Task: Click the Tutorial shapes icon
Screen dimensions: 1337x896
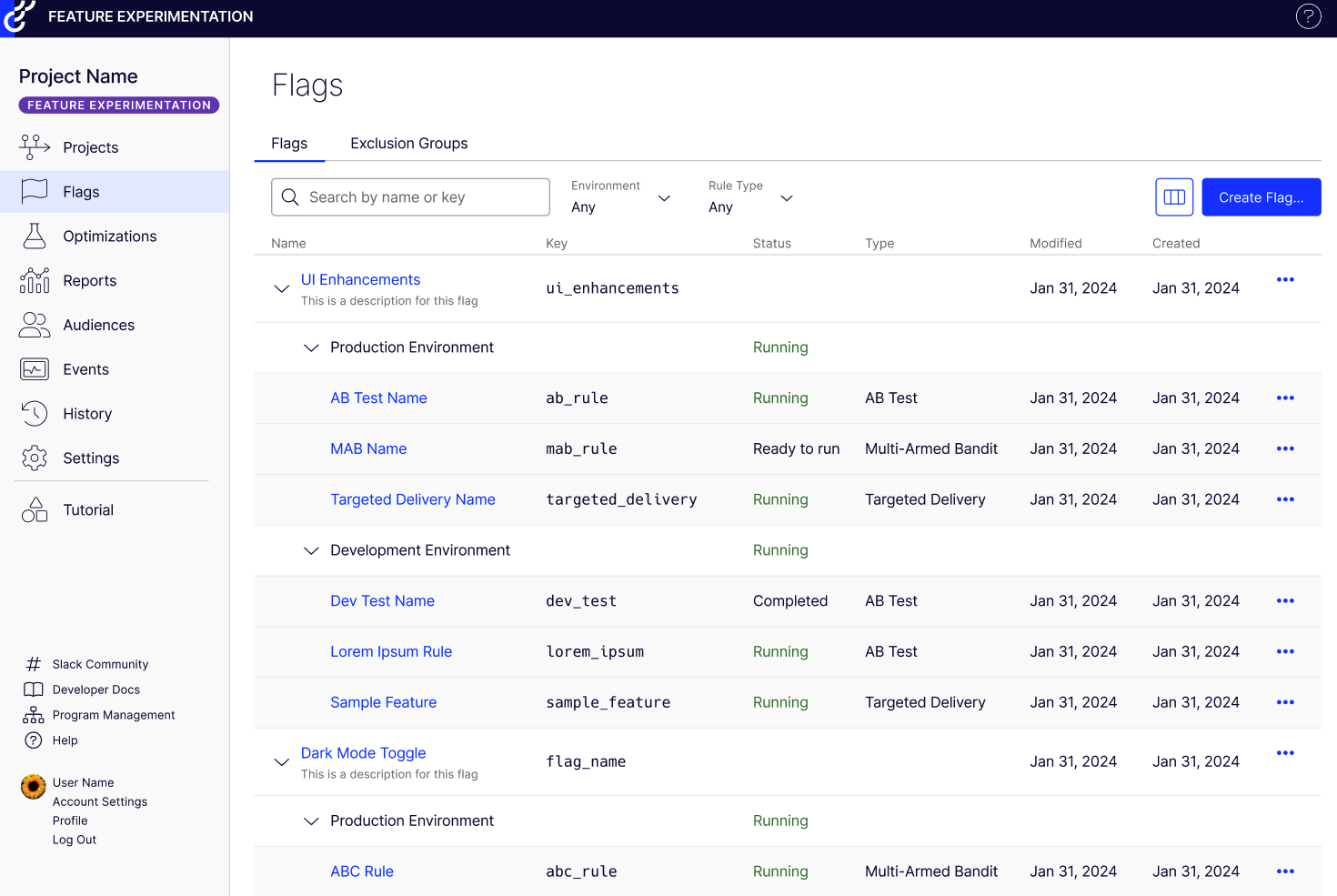Action: pos(35,509)
